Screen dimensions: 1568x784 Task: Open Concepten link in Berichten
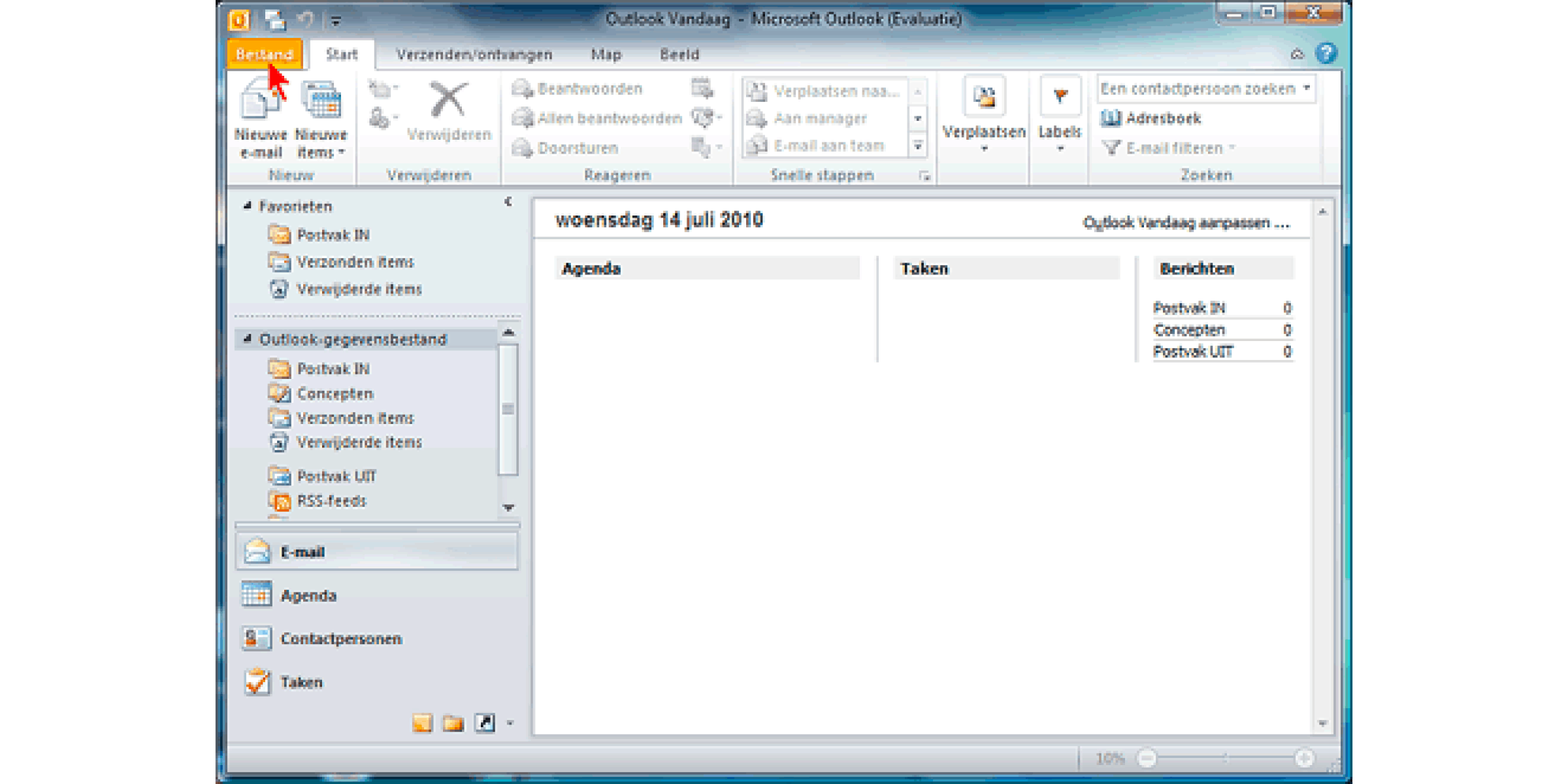(x=1189, y=330)
